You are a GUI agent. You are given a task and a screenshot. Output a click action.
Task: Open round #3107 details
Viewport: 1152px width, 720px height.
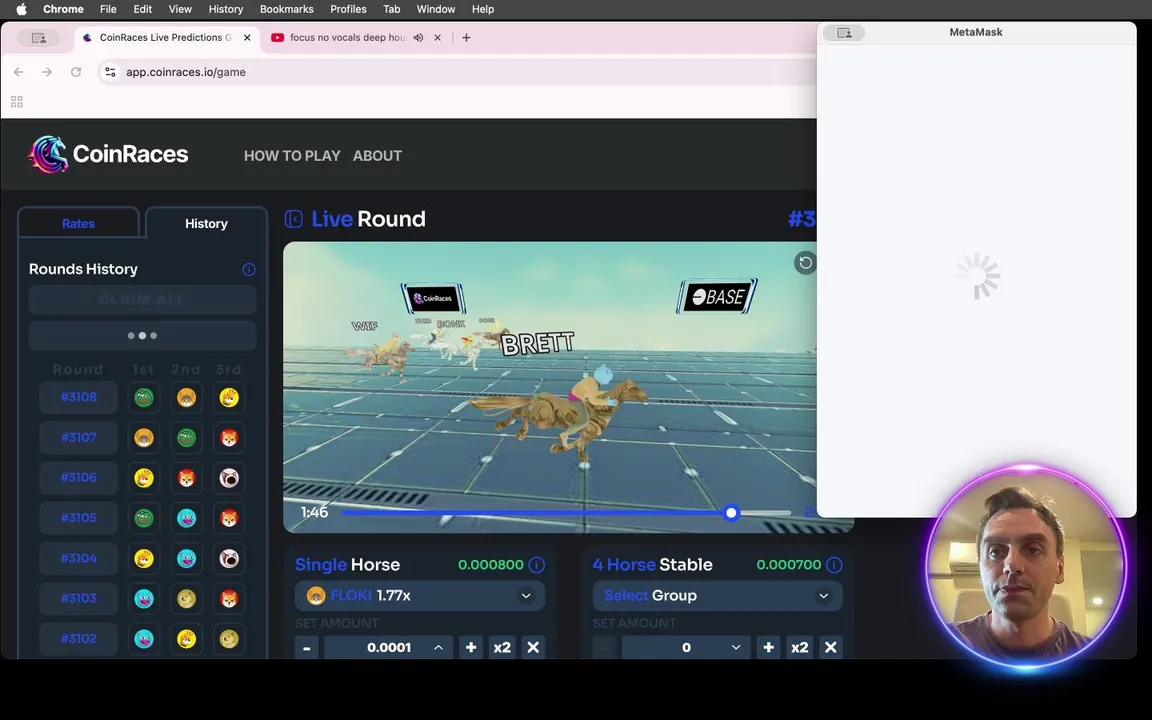click(79, 438)
